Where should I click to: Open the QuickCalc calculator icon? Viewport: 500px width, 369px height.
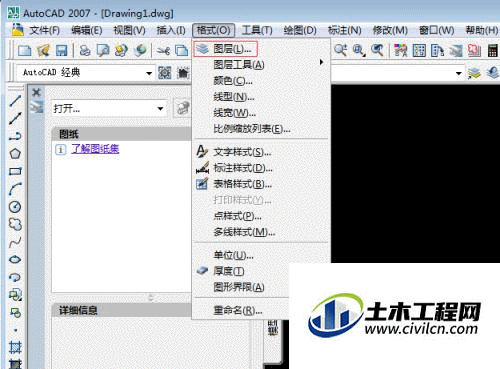point(493,51)
